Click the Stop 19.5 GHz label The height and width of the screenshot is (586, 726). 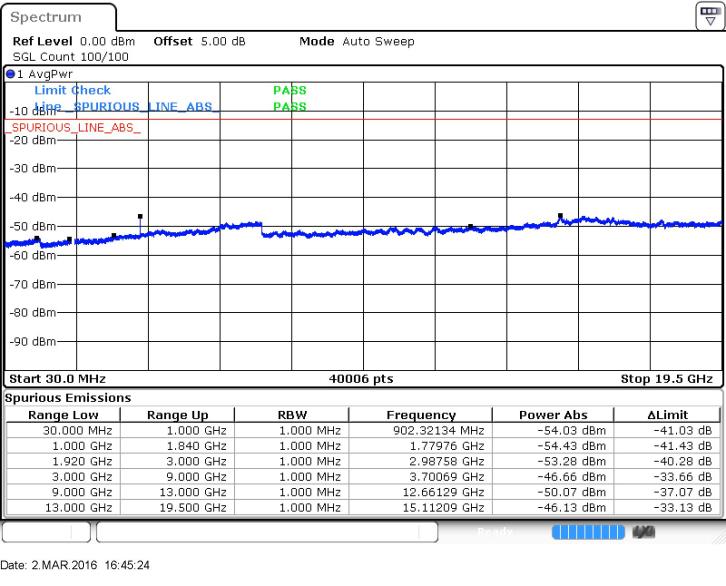pyautogui.click(x=667, y=379)
